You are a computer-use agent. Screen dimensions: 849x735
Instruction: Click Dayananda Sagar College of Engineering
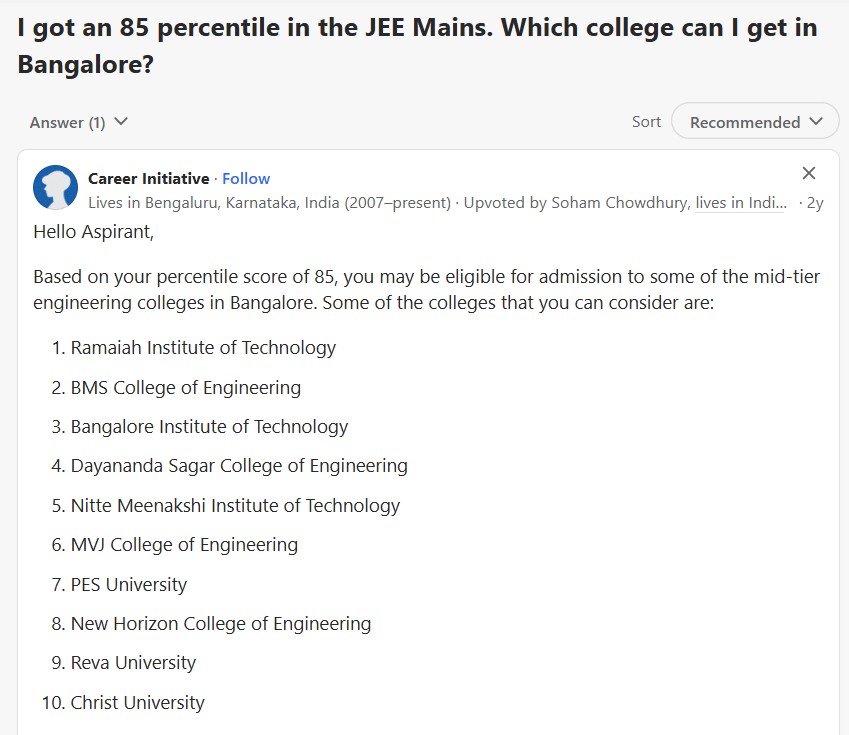coord(239,466)
